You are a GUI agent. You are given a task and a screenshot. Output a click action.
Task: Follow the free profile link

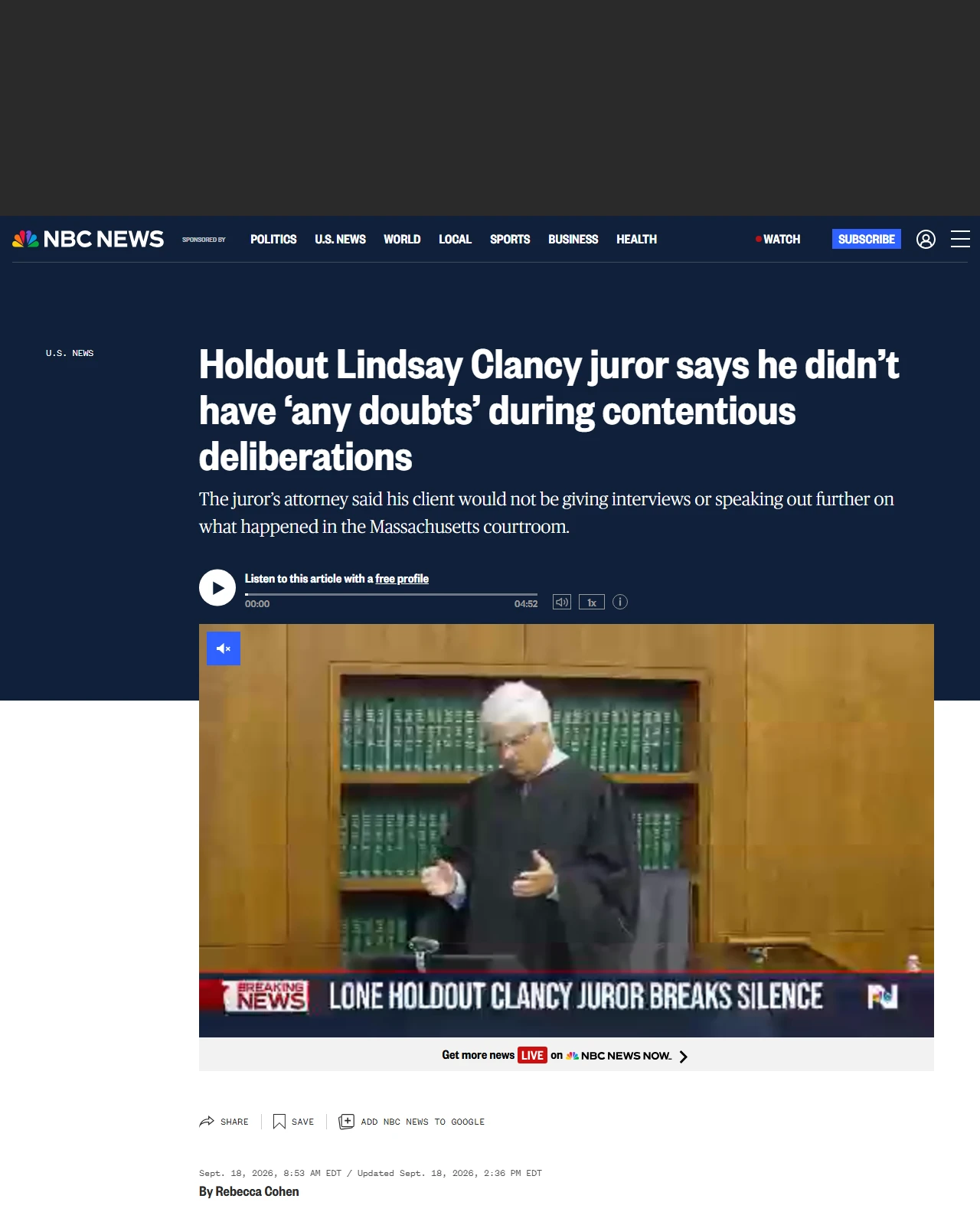[402, 579]
